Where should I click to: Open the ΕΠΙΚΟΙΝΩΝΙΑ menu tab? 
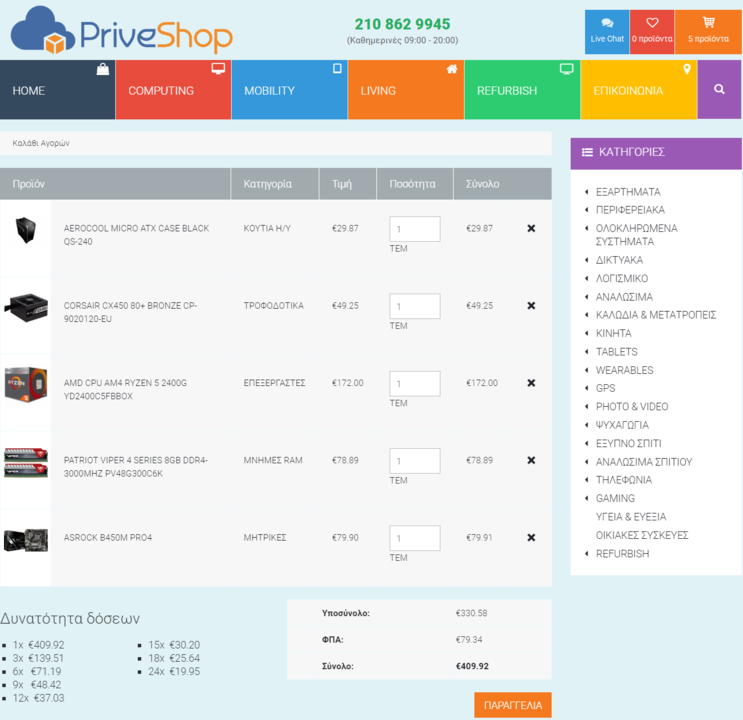point(639,90)
